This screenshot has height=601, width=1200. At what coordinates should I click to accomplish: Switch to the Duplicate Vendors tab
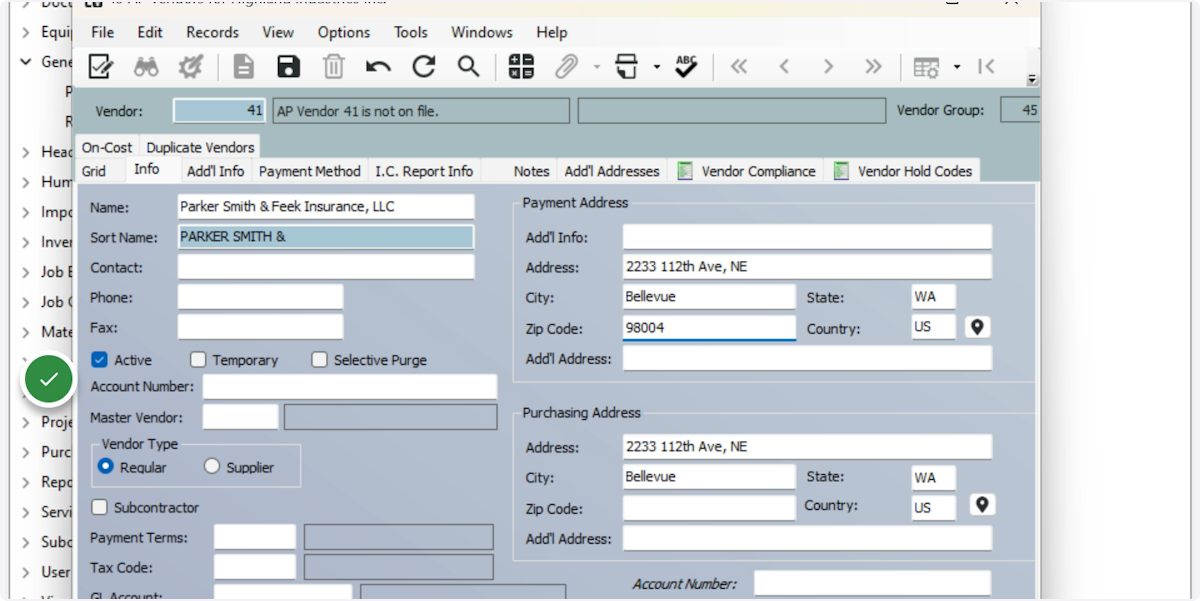coord(200,147)
